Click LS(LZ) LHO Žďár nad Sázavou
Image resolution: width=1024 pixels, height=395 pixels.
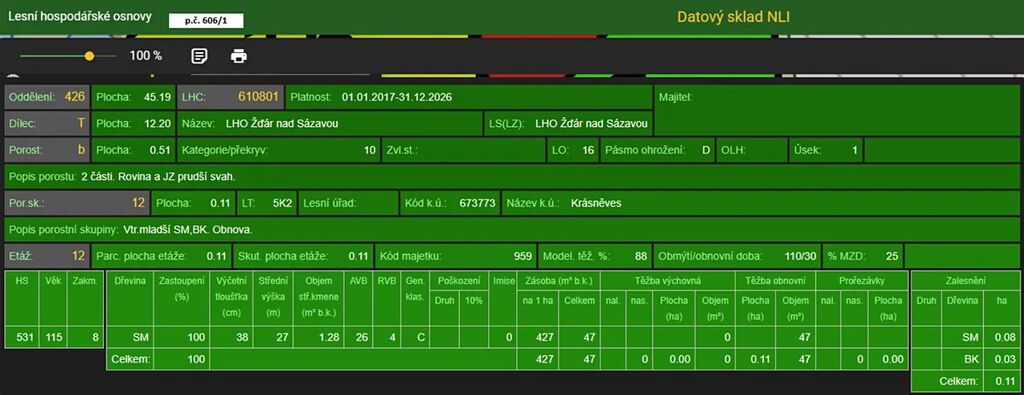(x=567, y=123)
